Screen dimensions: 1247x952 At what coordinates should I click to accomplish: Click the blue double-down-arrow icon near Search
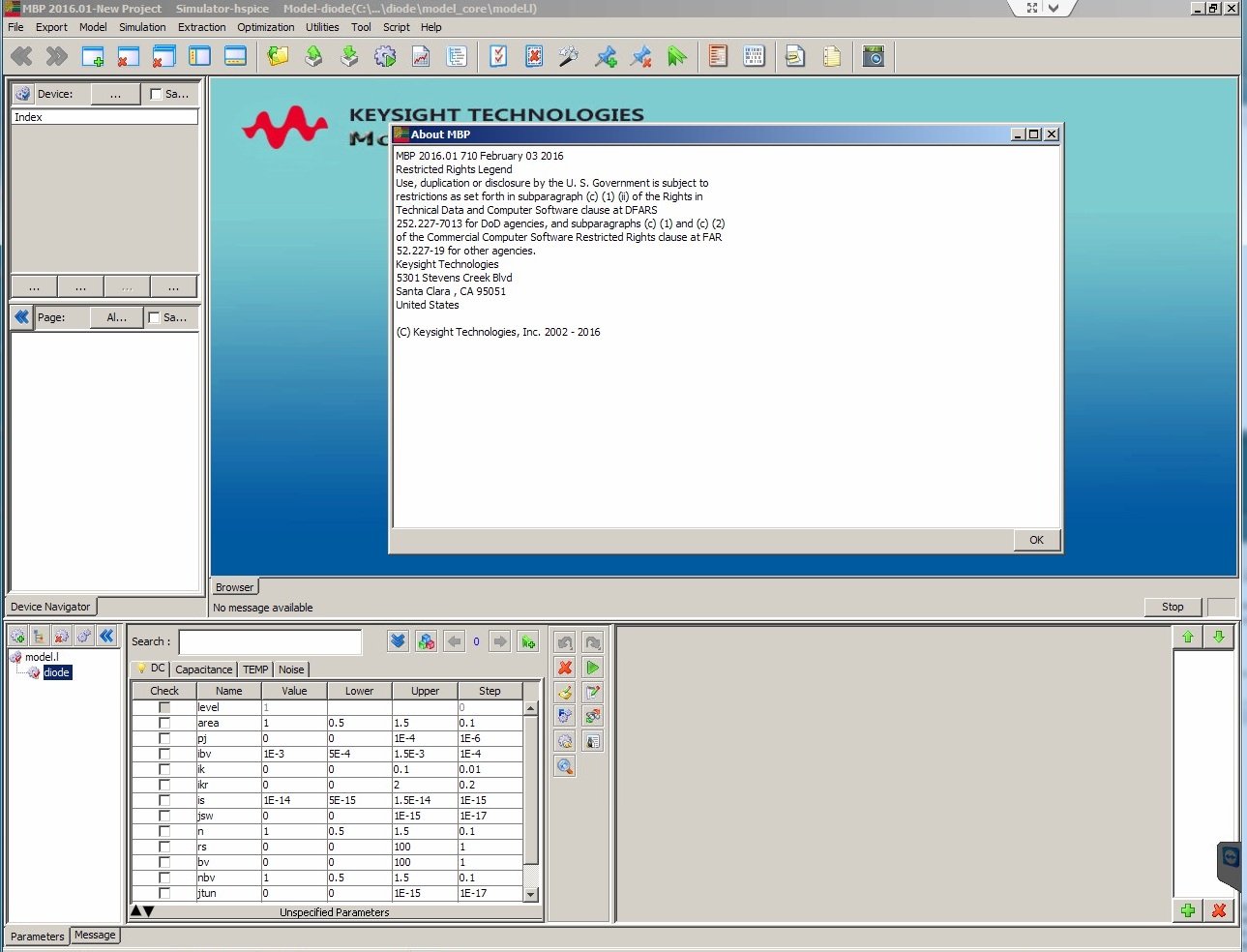click(398, 641)
